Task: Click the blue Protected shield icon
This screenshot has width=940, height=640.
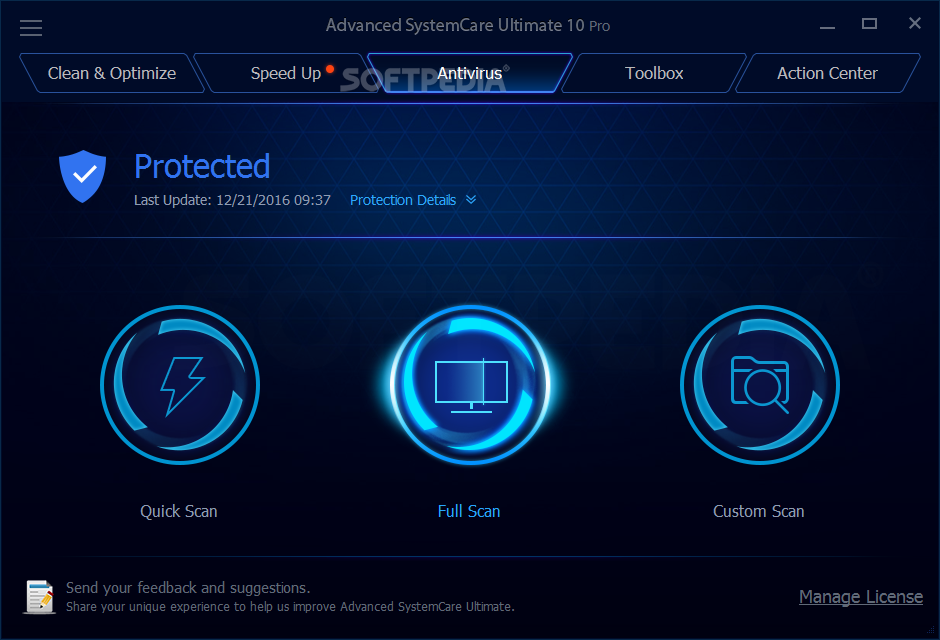Action: 83,176
